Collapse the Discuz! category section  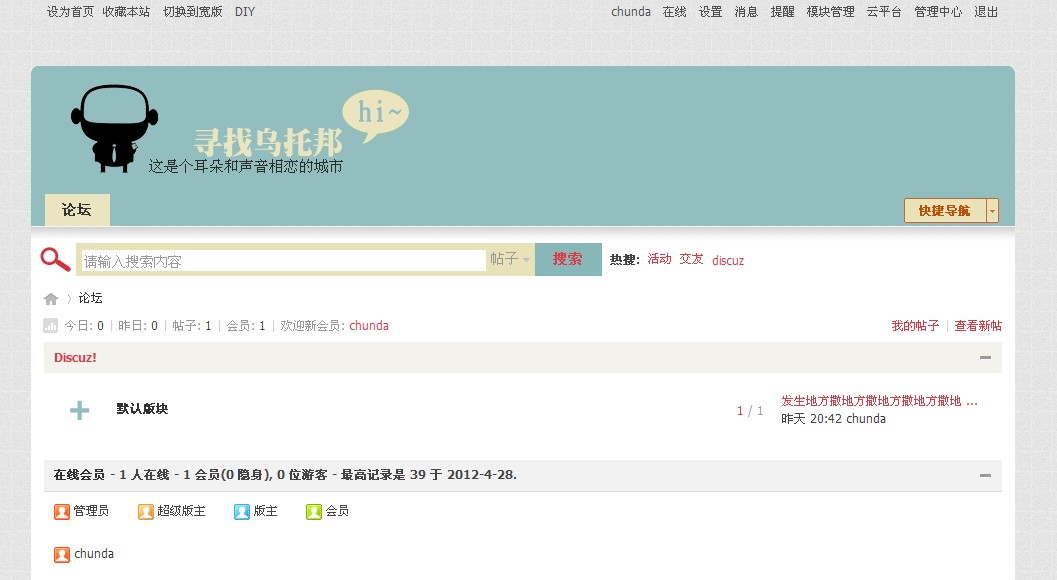pos(985,357)
